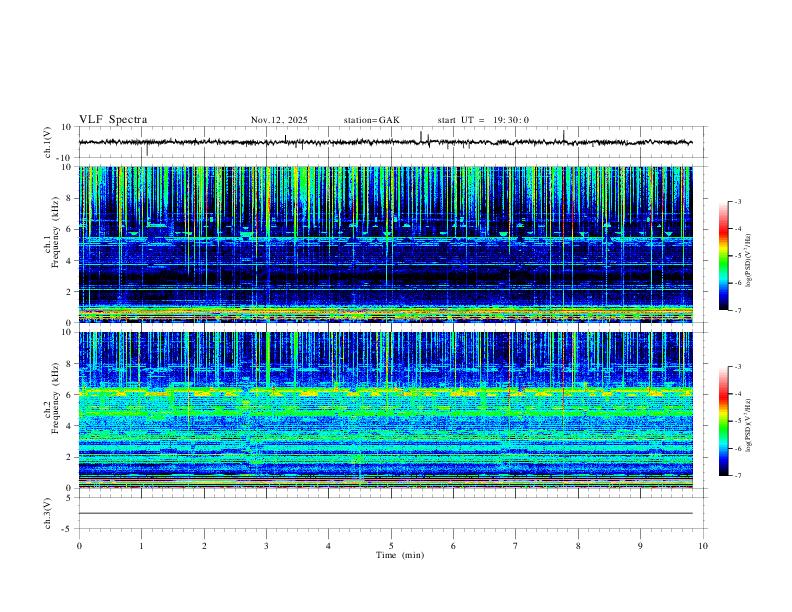Click the ch.1 "Frequency (kHz)" axis label
The height and width of the screenshot is (612, 792).
tap(55, 230)
